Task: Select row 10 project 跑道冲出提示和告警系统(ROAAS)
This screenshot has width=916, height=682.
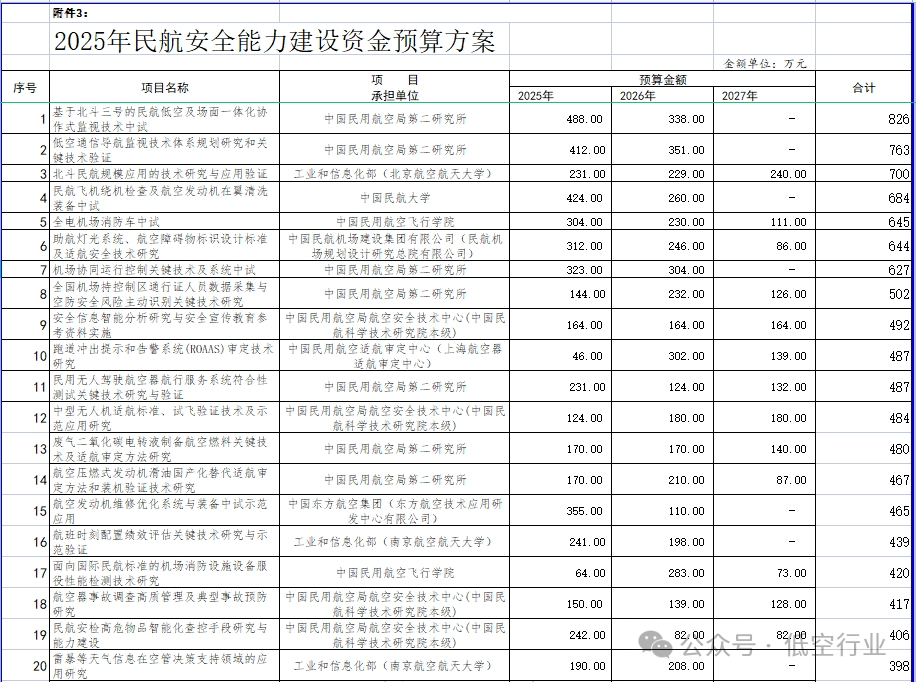Action: point(165,355)
